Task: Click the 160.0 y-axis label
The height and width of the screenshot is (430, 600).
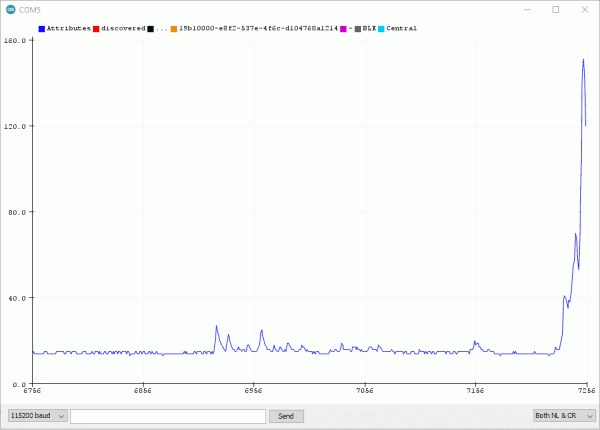Action: 15,41
